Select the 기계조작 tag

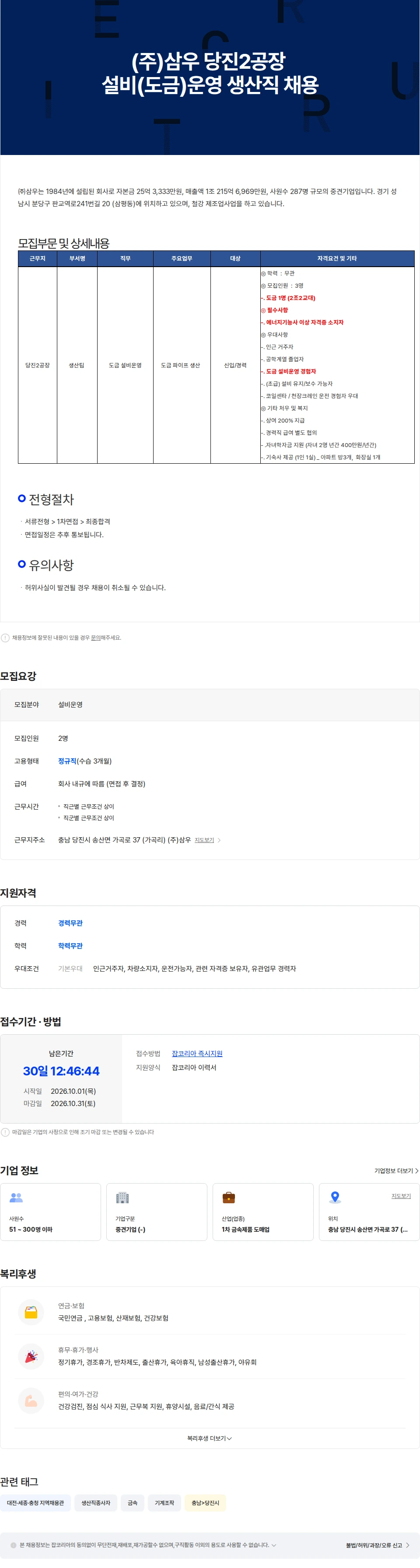[164, 1503]
